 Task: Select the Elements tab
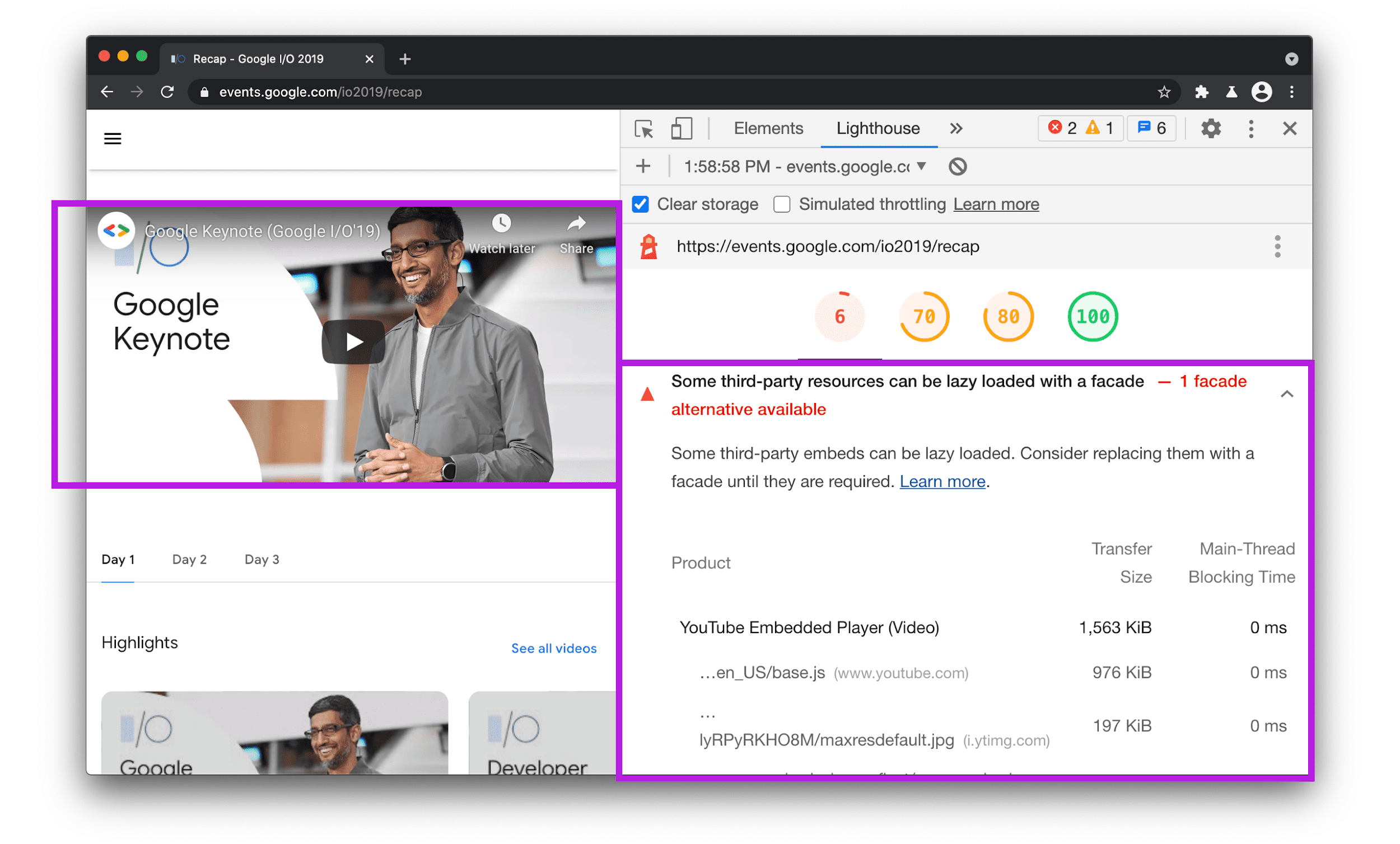tap(770, 128)
